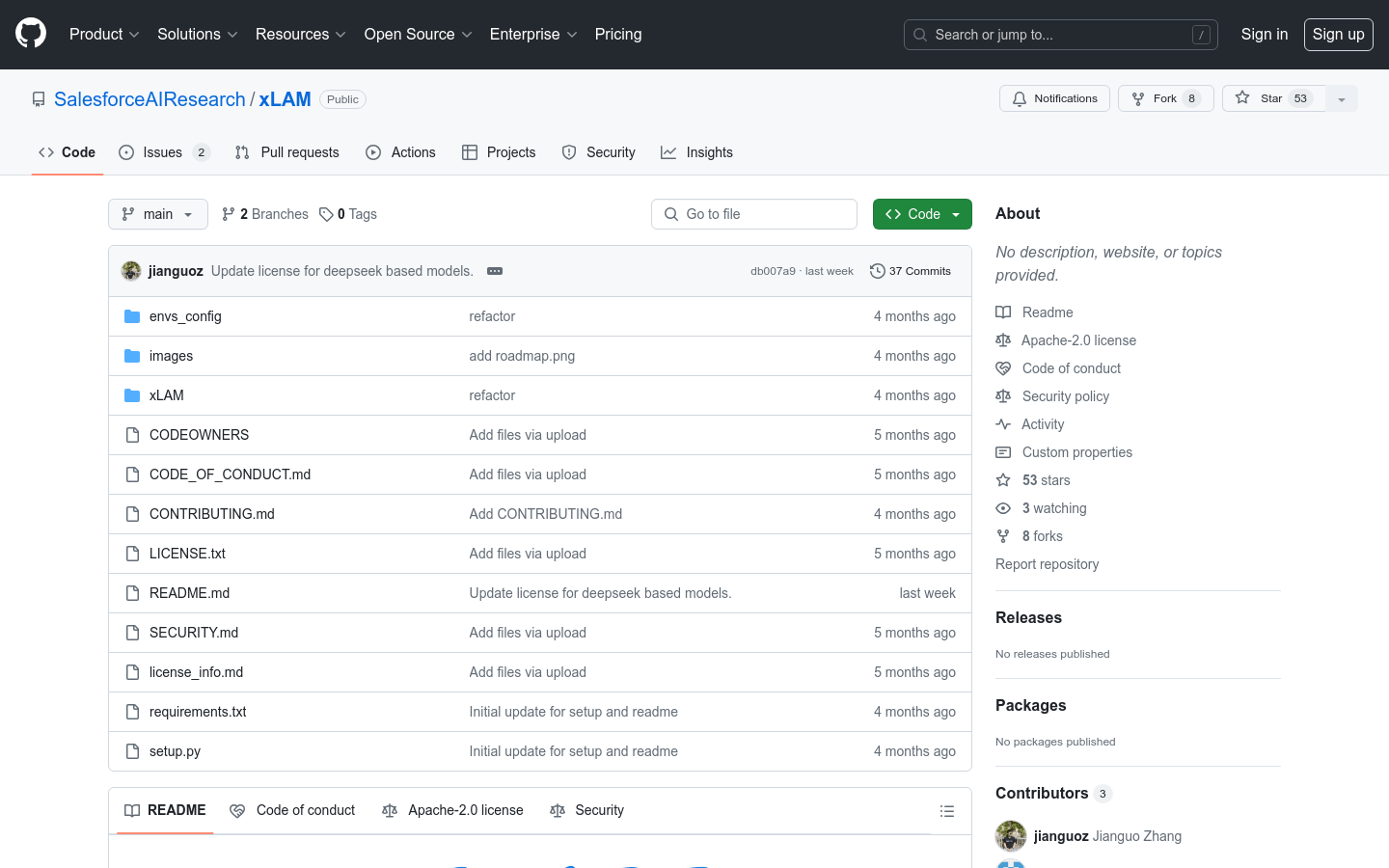Star the xLAM repository
Screen dimensions: 1389x868
click(x=1274, y=98)
